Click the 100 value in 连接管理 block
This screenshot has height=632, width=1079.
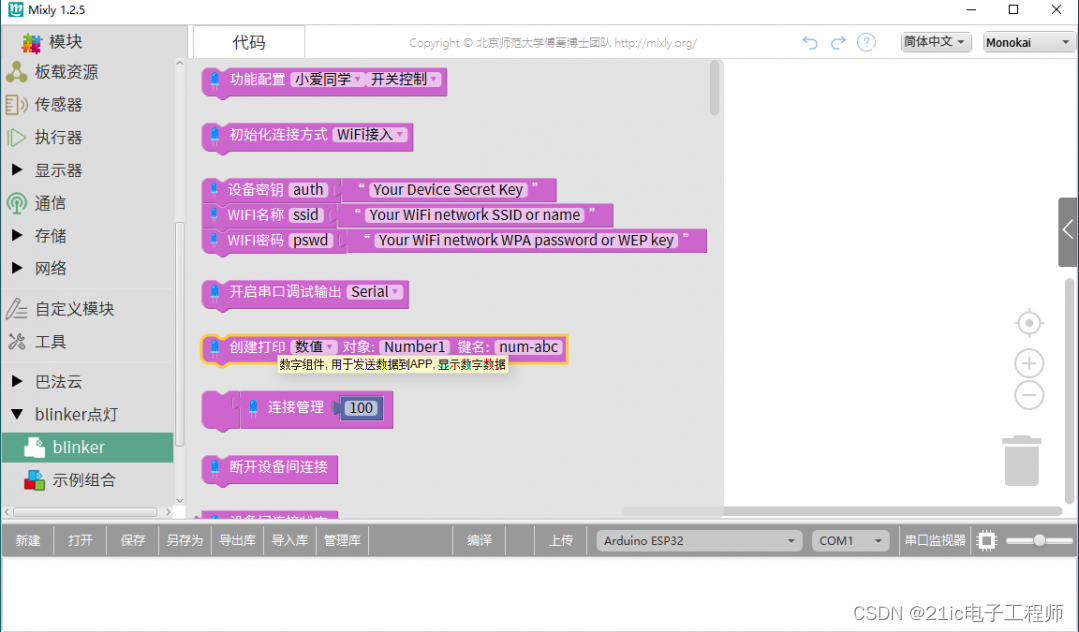click(x=361, y=408)
